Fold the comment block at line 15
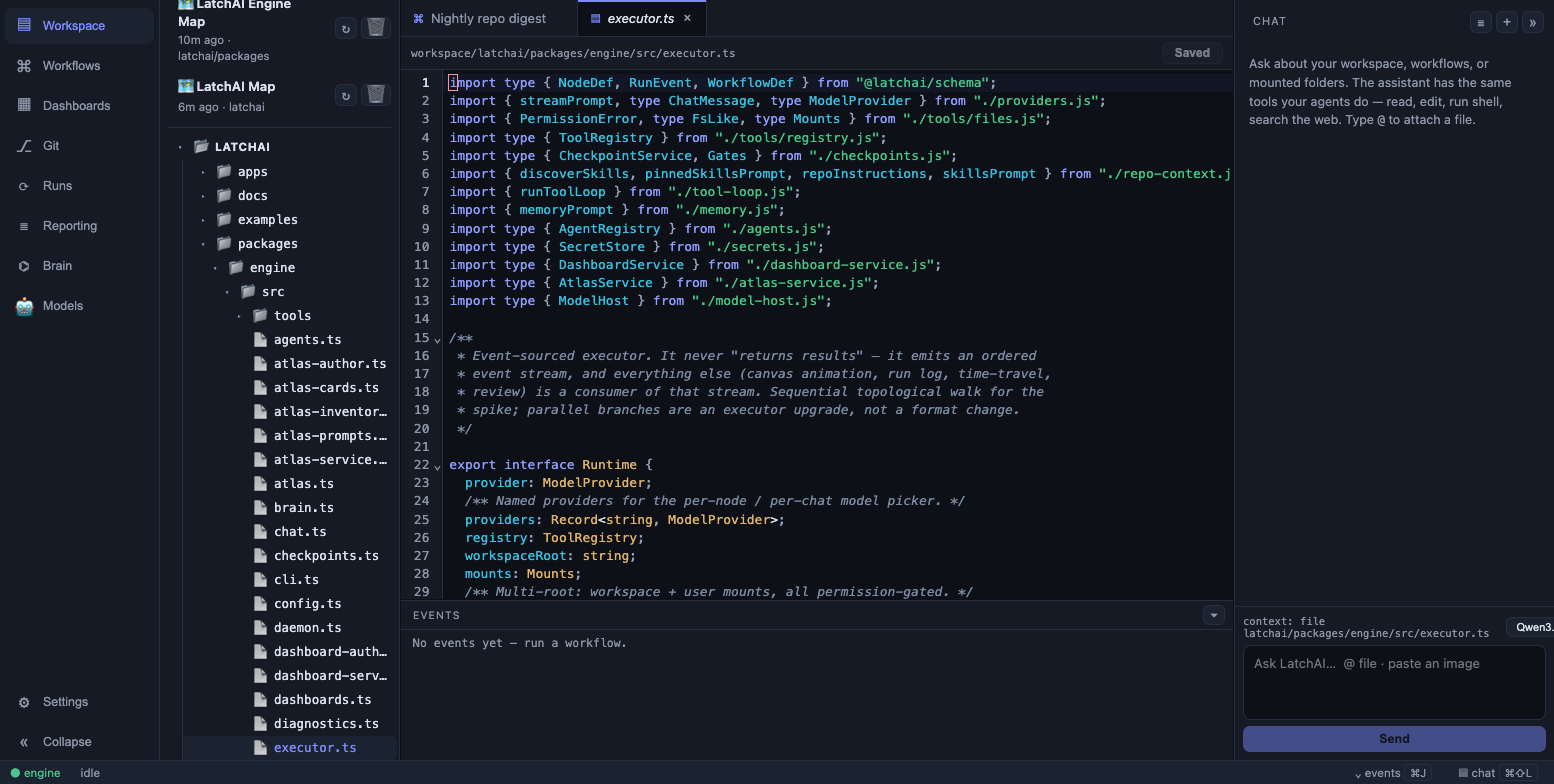1554x784 pixels. 437,339
